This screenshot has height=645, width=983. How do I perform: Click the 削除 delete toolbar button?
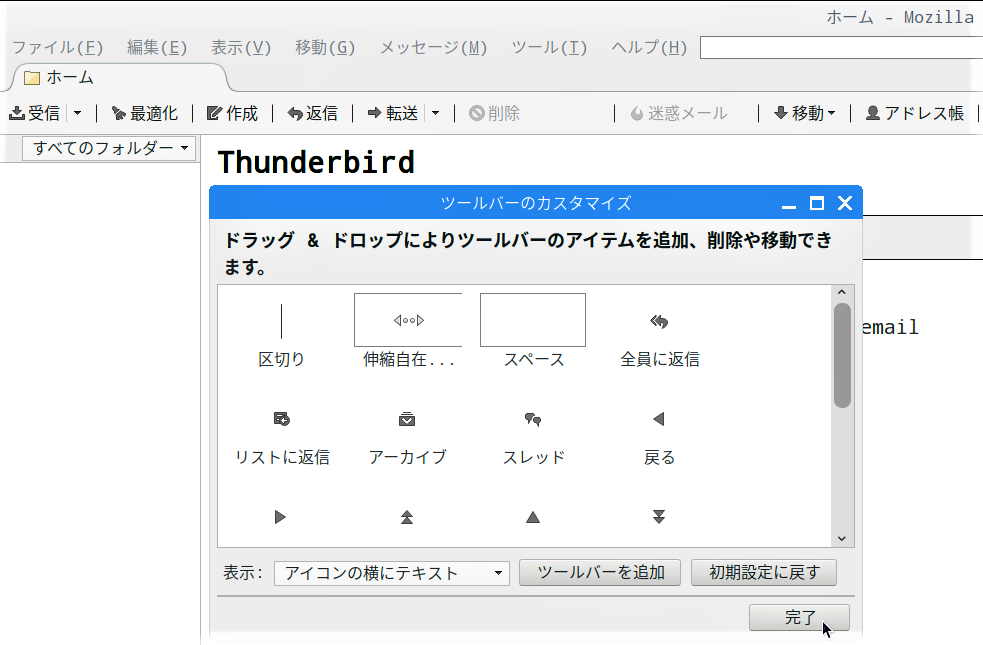click(x=495, y=113)
